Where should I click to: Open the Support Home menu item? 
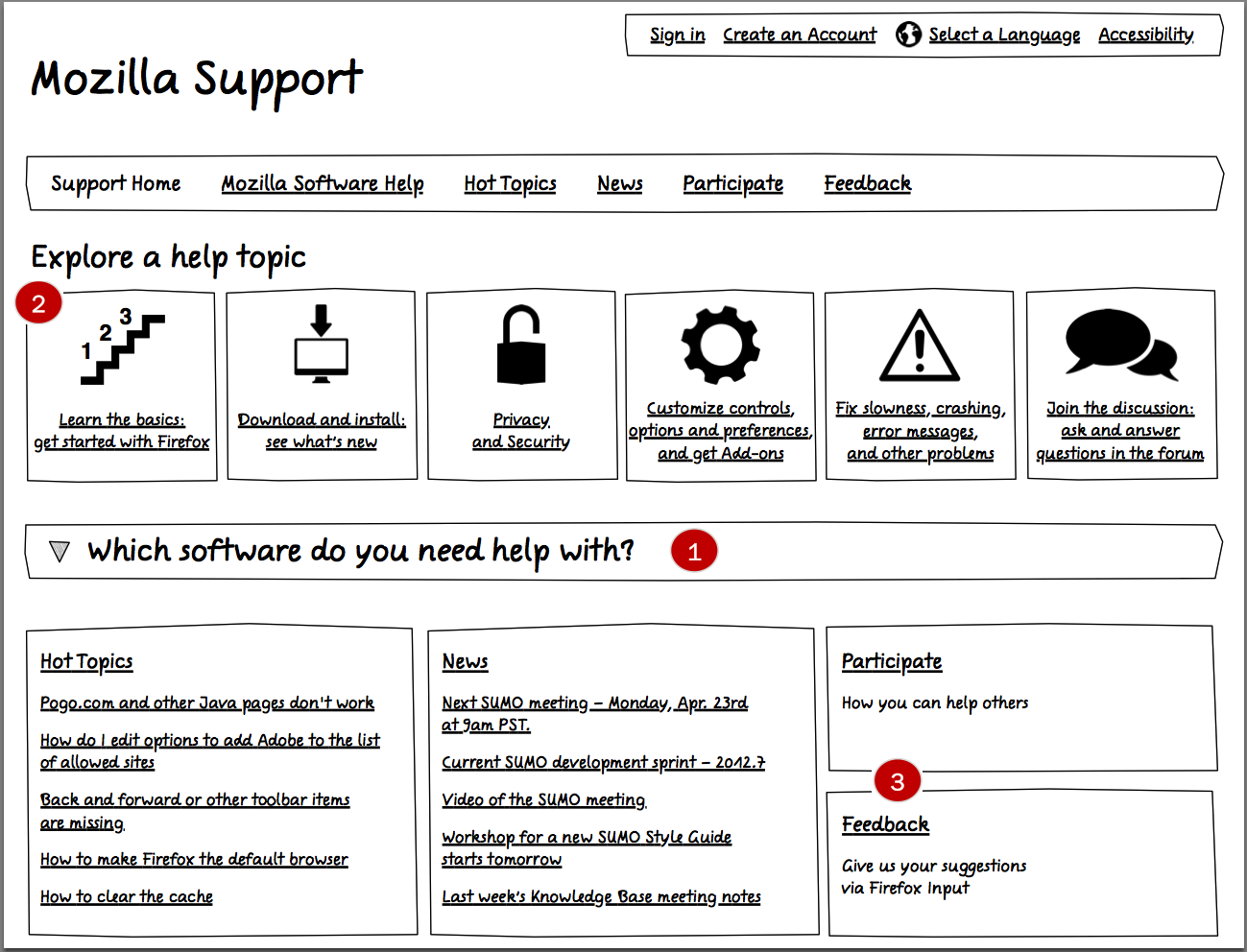[x=116, y=183]
